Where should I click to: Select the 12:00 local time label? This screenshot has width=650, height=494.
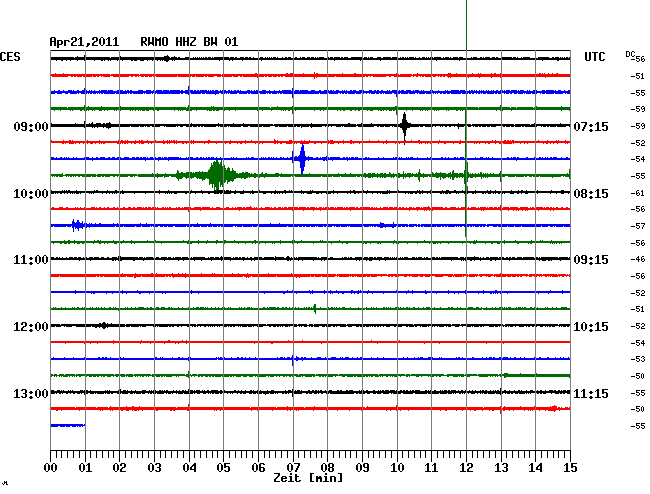[x=31, y=327]
